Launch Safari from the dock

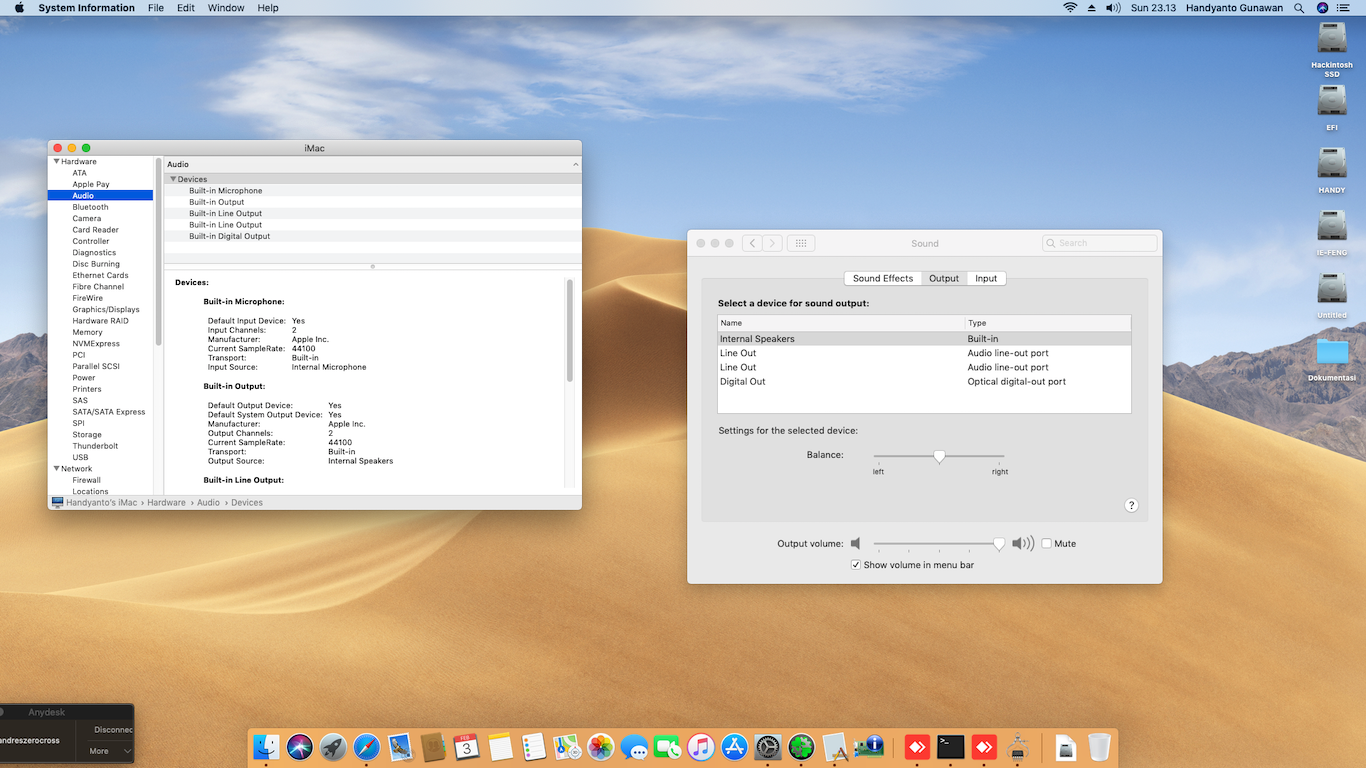coord(367,747)
